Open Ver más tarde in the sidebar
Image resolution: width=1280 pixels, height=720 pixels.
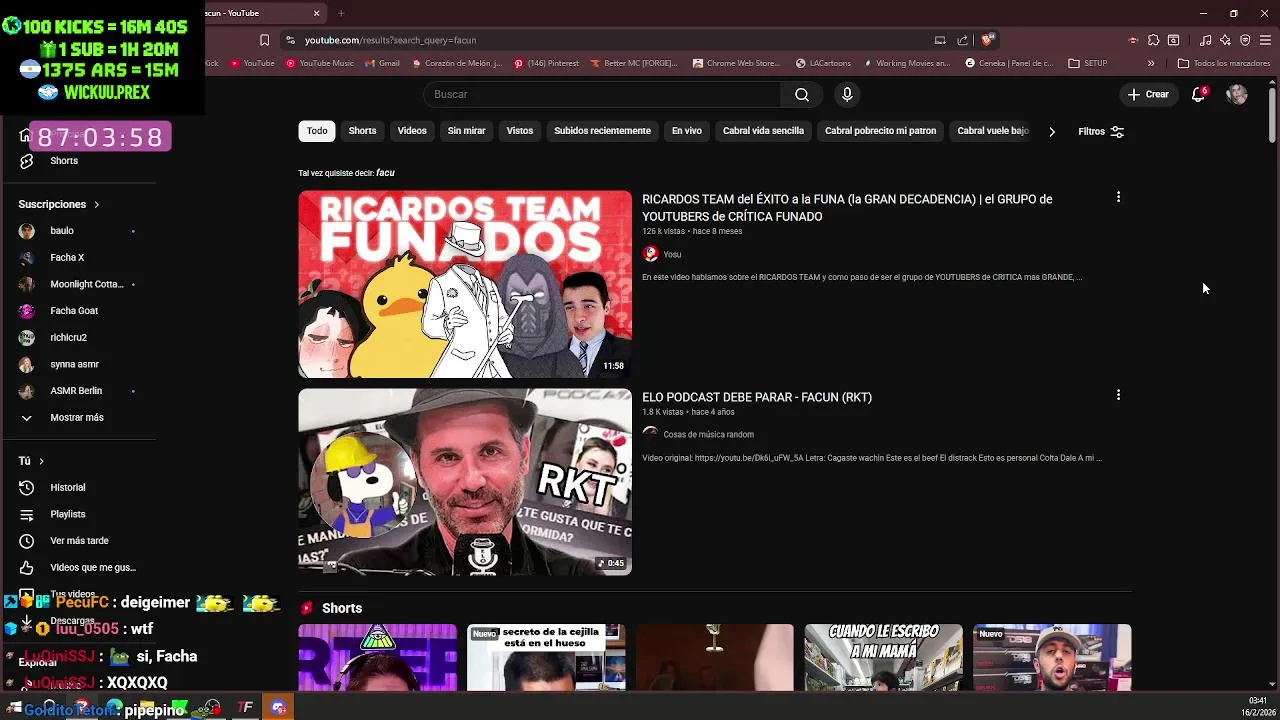[x=80, y=541]
